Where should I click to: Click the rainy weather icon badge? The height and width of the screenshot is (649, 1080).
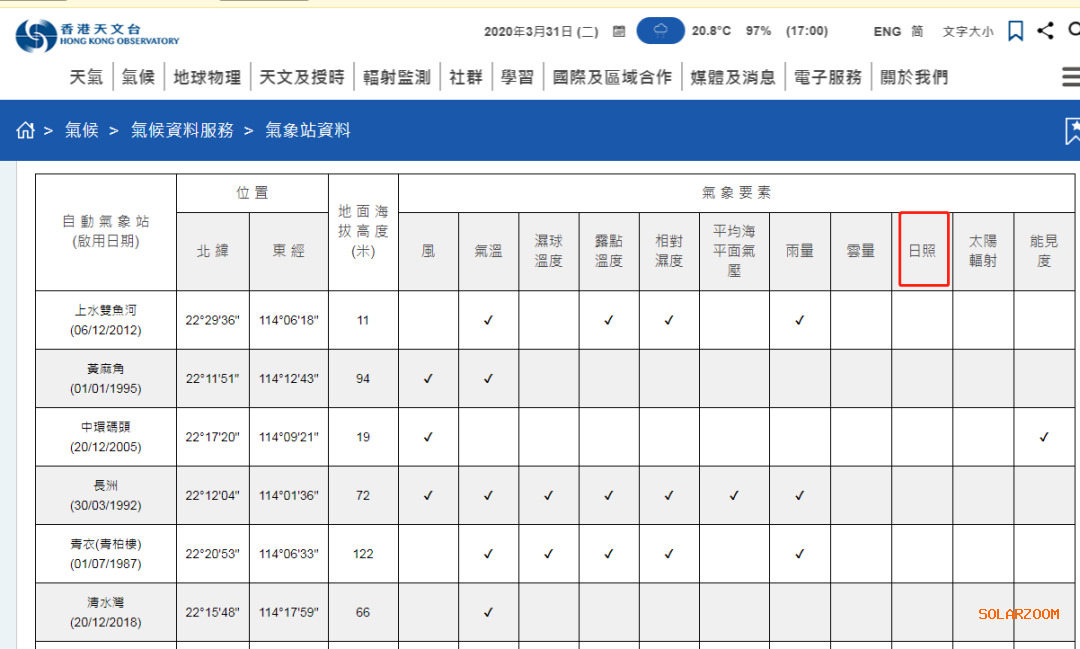660,31
